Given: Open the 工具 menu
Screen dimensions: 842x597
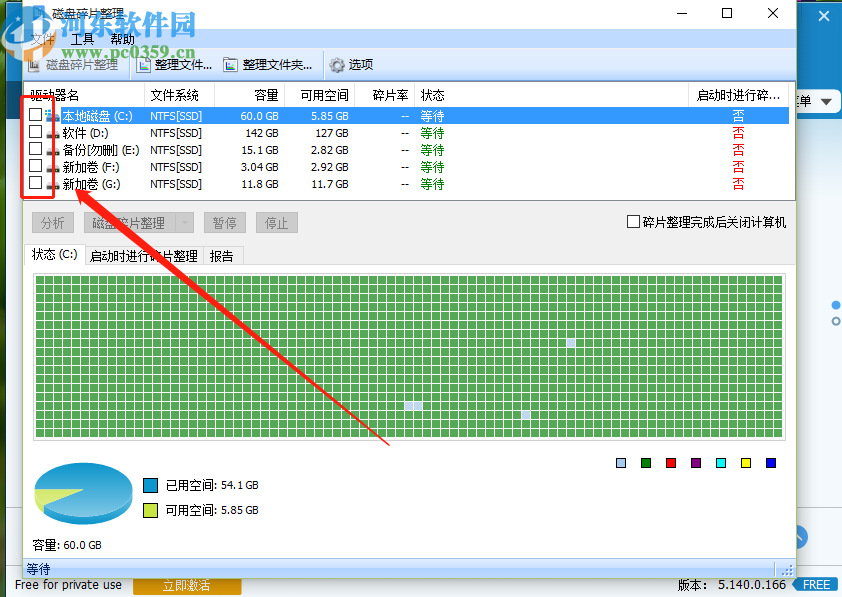Looking at the screenshot, I should point(82,39).
